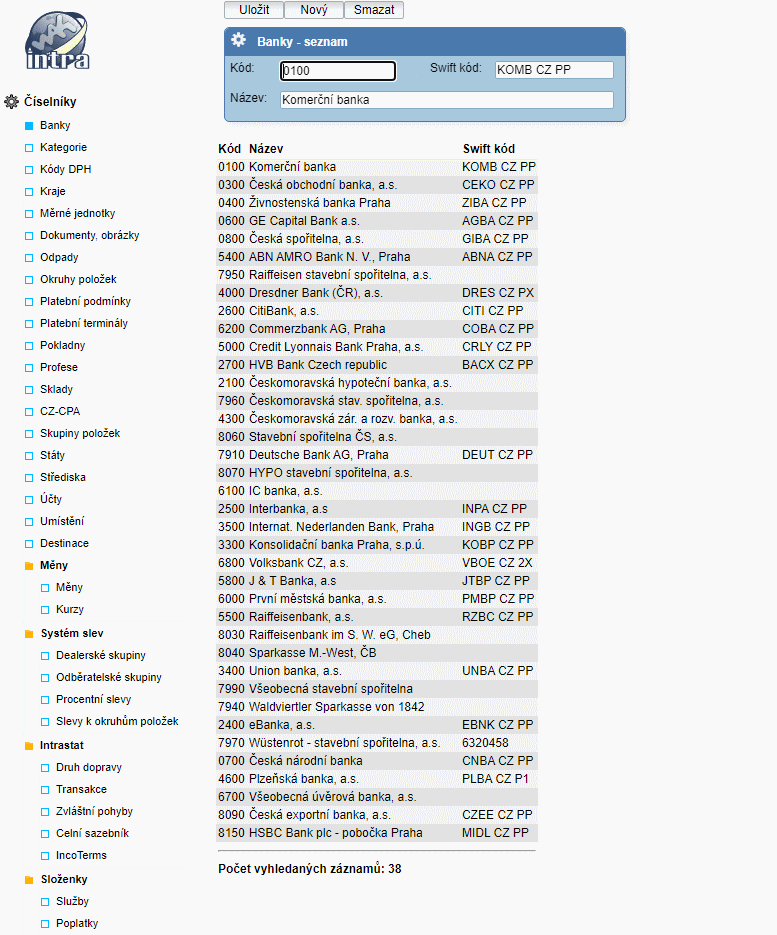Viewport: 777px width, 935px height.
Task: Select the CitiBank, a.s. row
Action: [x=377, y=311]
